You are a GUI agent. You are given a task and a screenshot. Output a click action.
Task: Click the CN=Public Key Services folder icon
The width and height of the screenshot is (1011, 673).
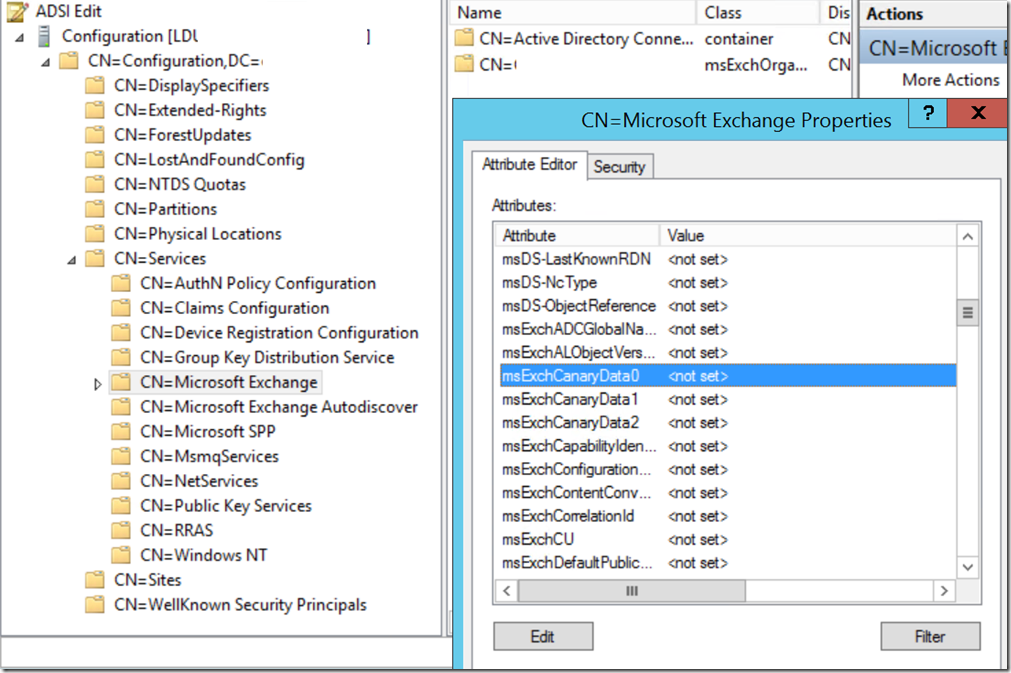121,505
